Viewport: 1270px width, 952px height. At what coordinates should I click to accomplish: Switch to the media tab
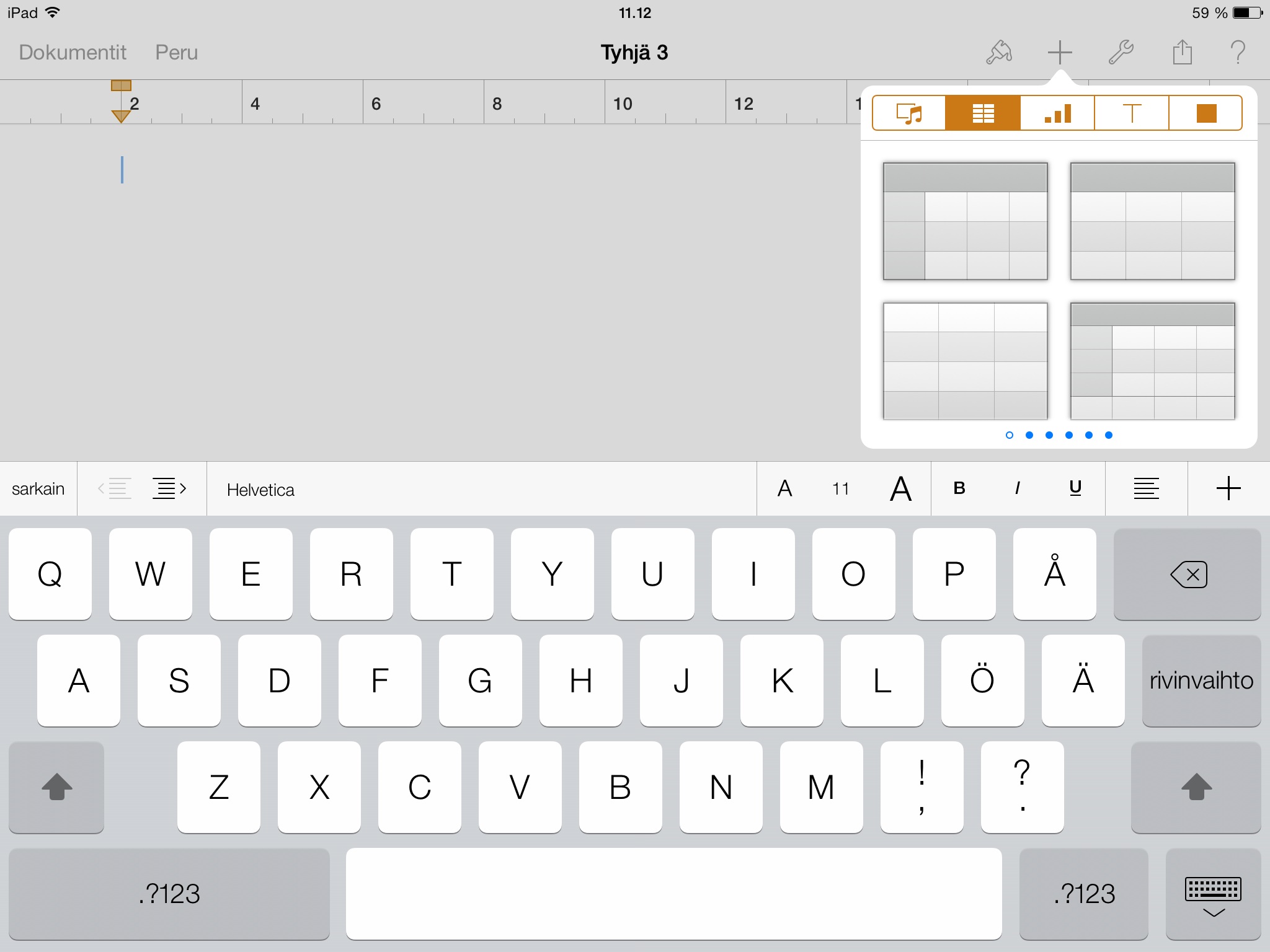pyautogui.click(x=909, y=113)
